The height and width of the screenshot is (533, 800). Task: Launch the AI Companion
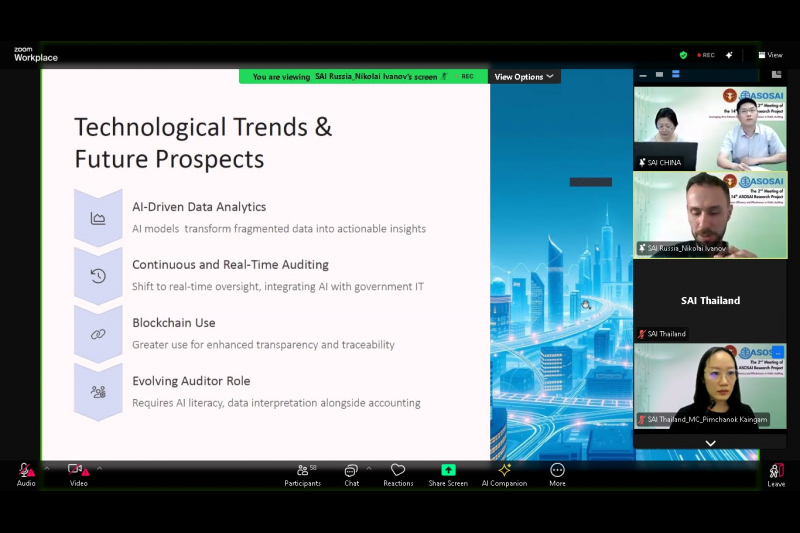504,474
